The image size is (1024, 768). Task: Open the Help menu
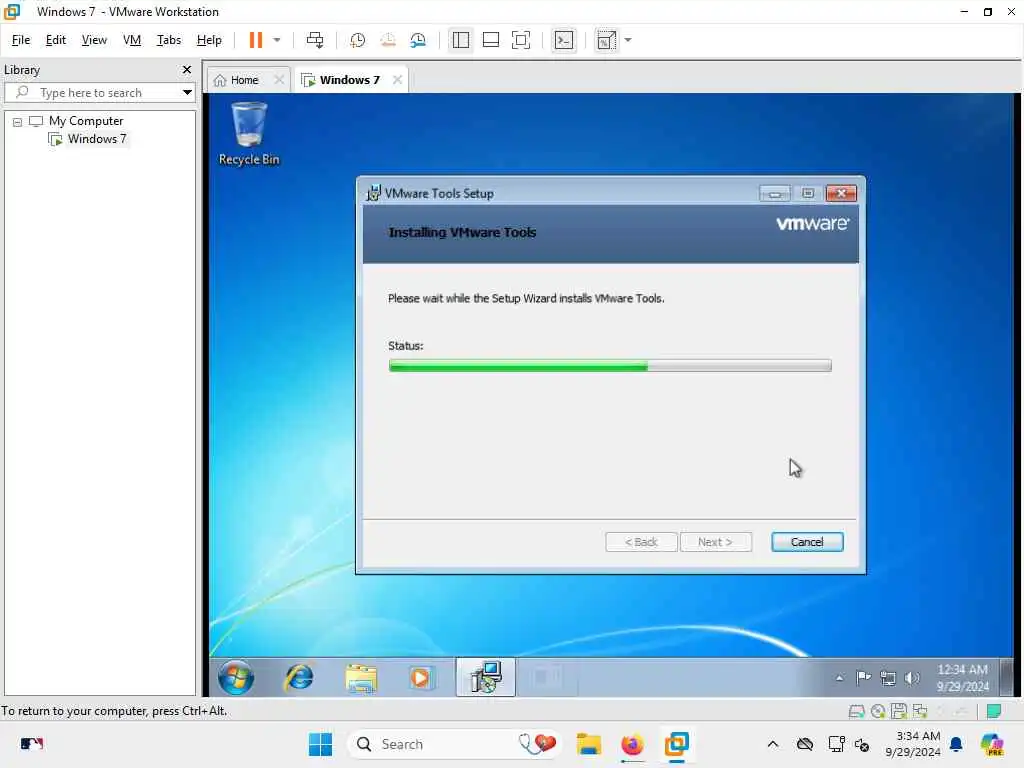(x=209, y=40)
